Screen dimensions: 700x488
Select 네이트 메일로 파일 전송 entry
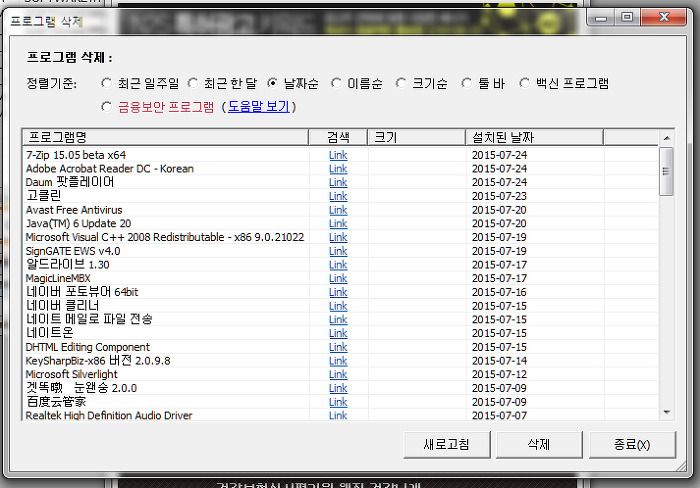(340, 319)
